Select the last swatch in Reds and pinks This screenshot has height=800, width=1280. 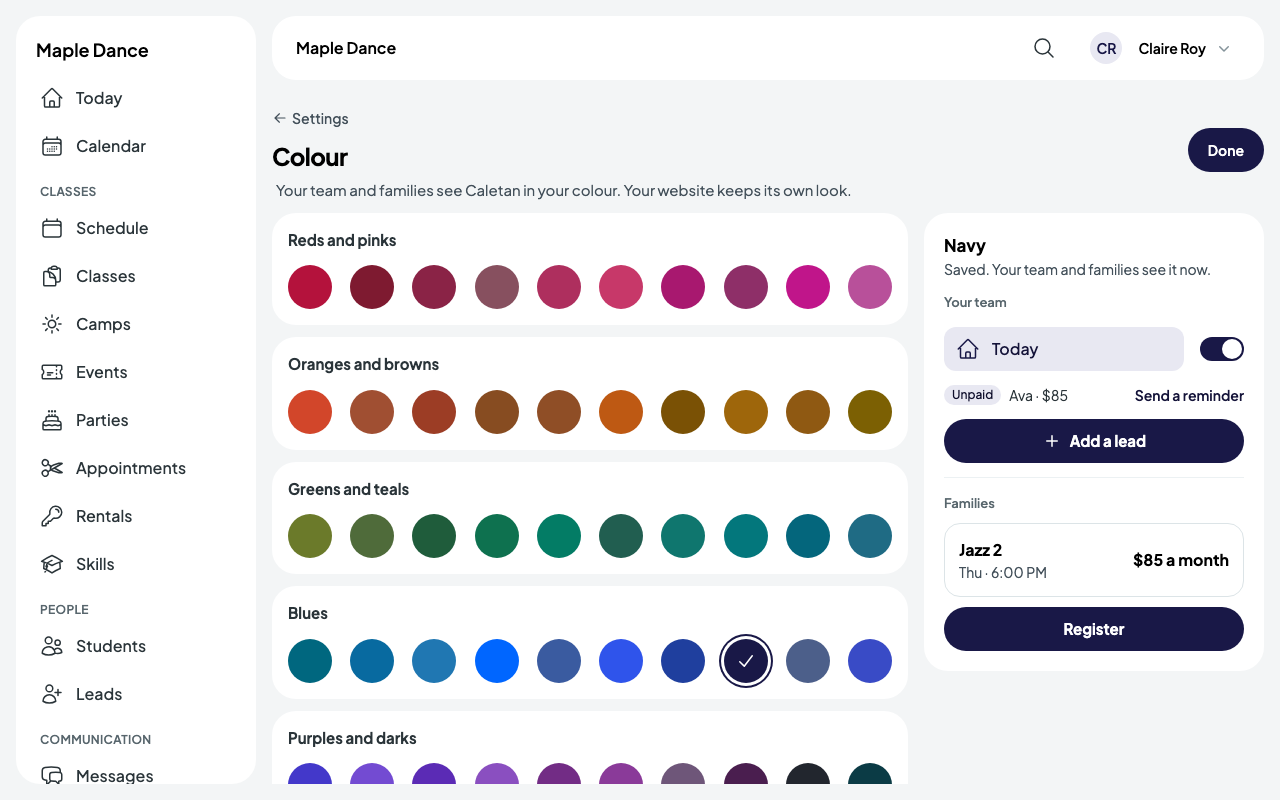870,287
